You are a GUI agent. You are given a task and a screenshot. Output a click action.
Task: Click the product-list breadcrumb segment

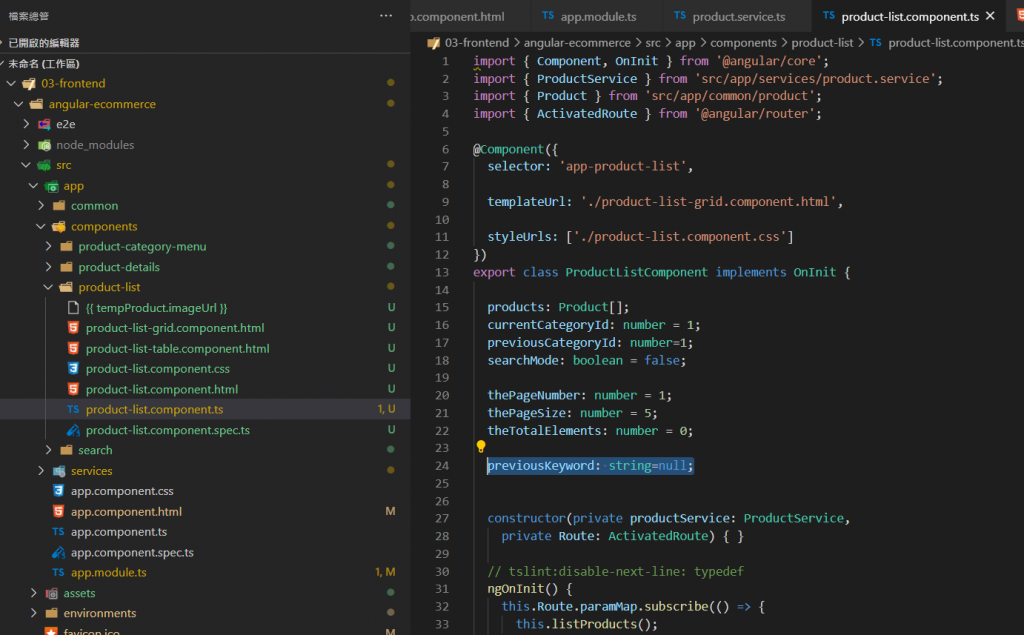pyautogui.click(x=822, y=43)
